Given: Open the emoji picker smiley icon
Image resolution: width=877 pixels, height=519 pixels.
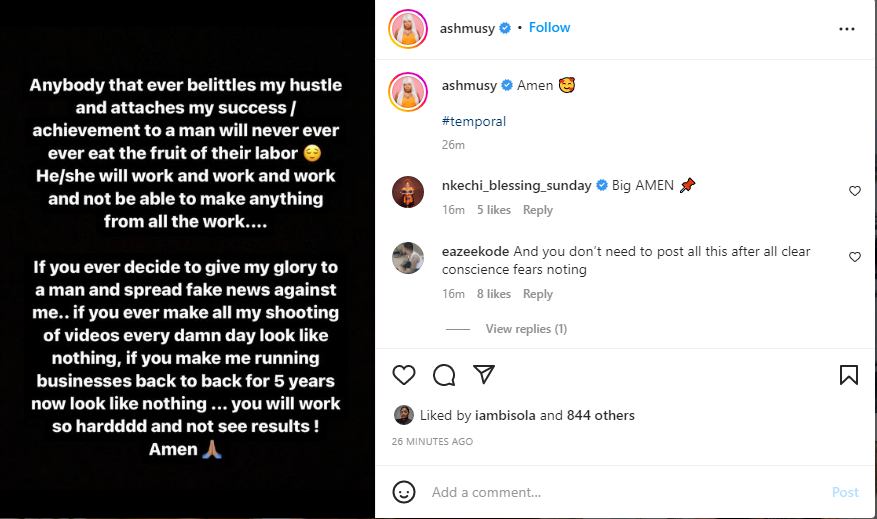Looking at the screenshot, I should [404, 492].
